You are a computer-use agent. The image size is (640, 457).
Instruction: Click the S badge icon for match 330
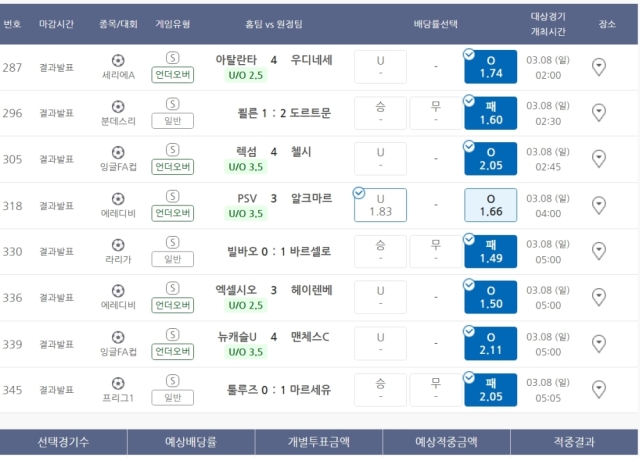click(173, 242)
